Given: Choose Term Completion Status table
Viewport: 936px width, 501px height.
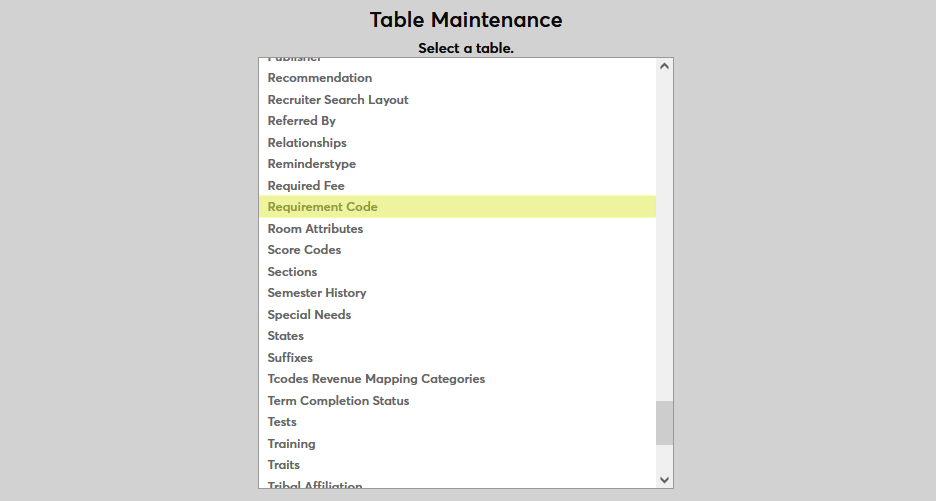Looking at the screenshot, I should point(338,401).
